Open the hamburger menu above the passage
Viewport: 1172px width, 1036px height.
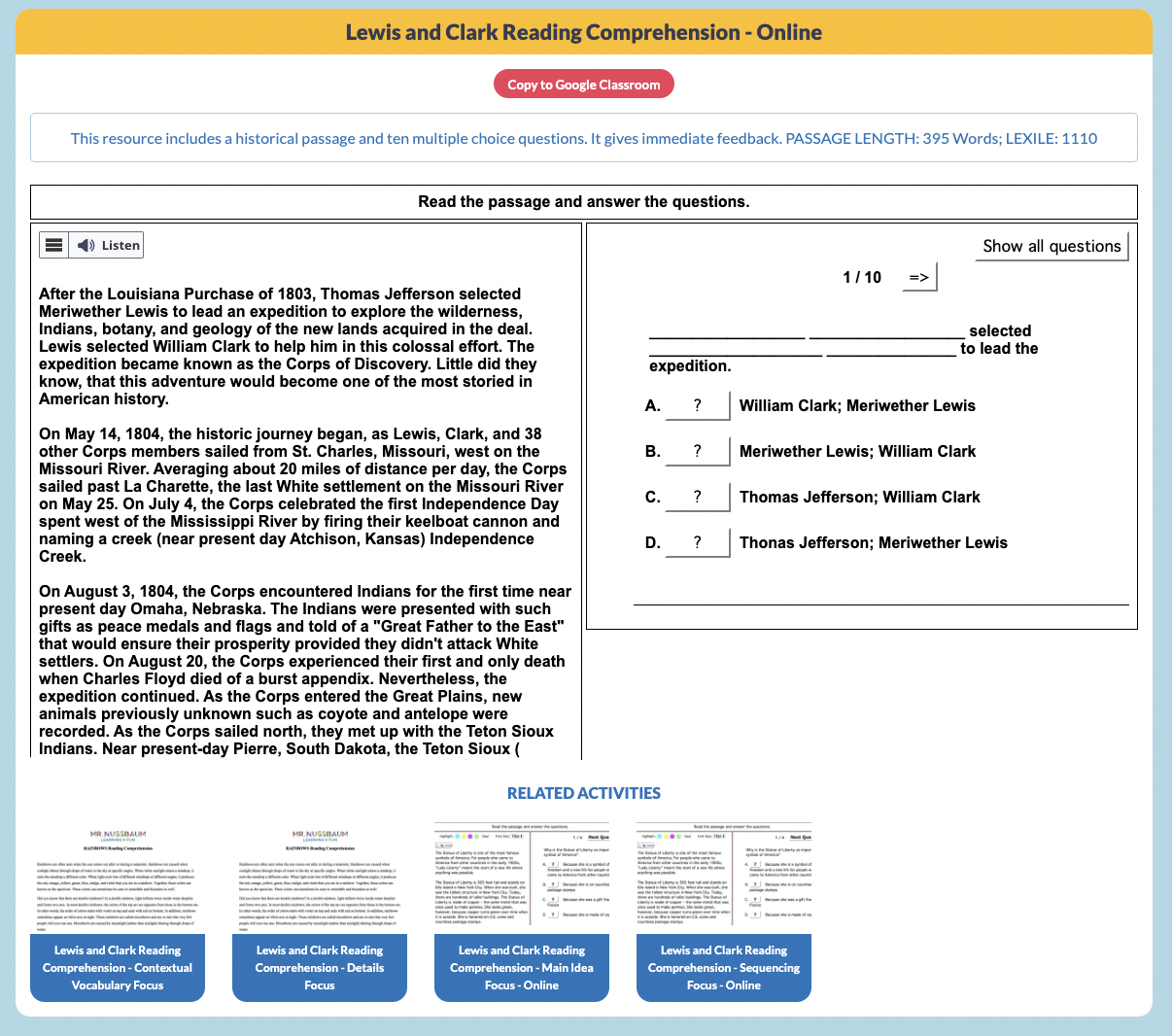[x=53, y=244]
